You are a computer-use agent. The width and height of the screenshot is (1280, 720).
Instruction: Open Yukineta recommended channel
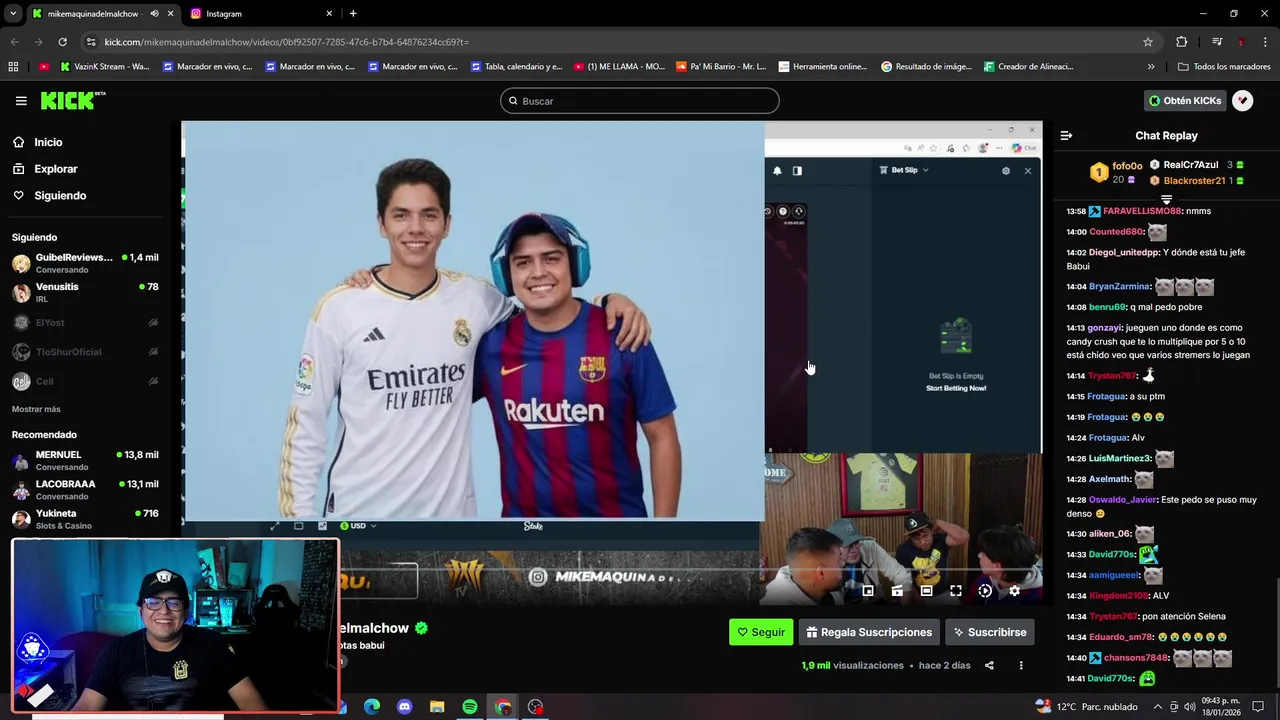86,519
